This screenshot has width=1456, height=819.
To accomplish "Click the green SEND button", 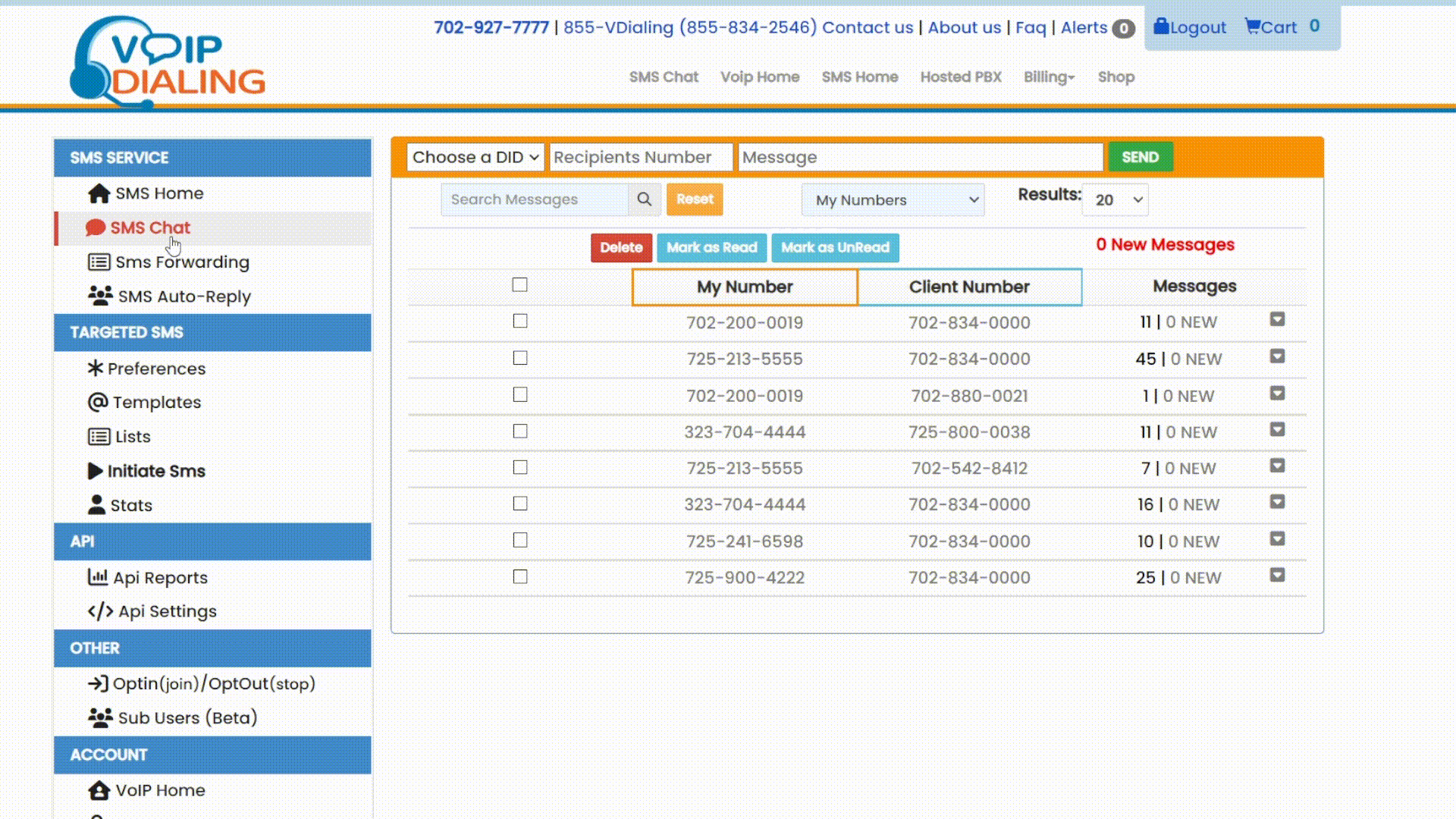I will pyautogui.click(x=1141, y=157).
